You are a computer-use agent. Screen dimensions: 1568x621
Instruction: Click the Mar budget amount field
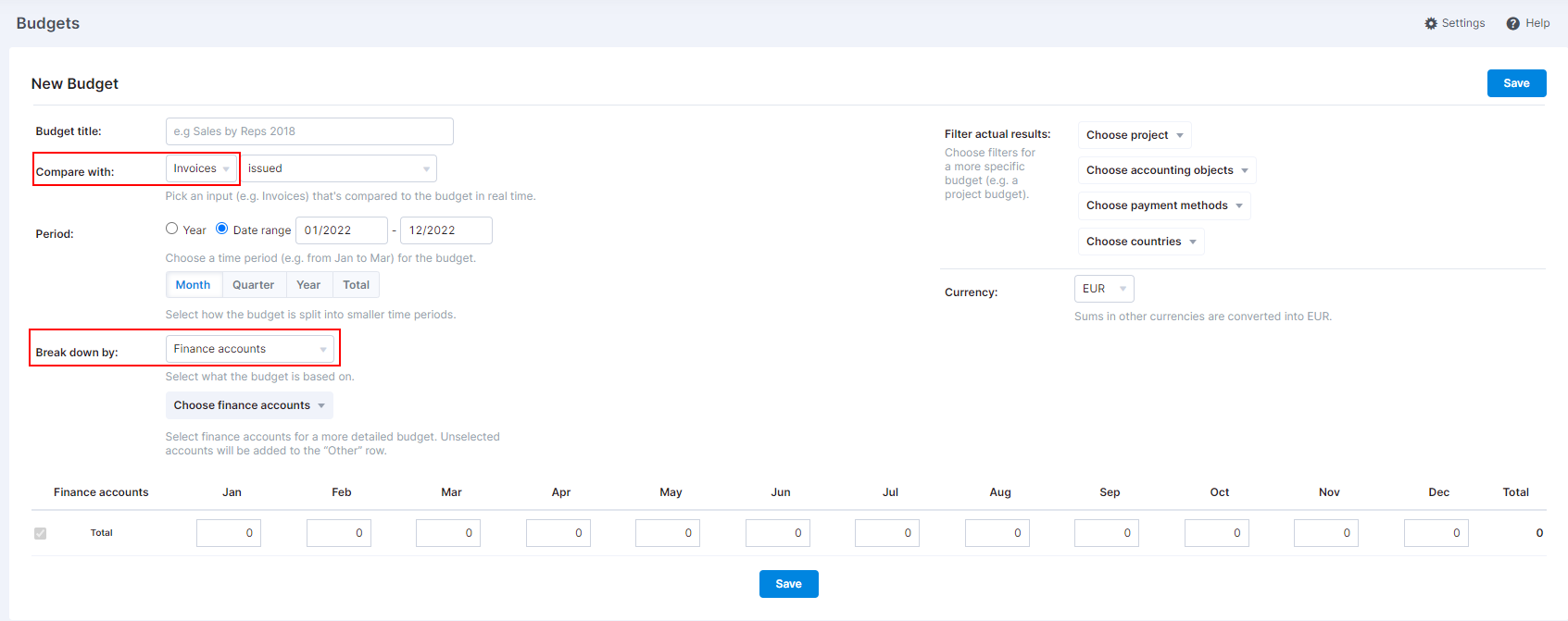coord(448,533)
